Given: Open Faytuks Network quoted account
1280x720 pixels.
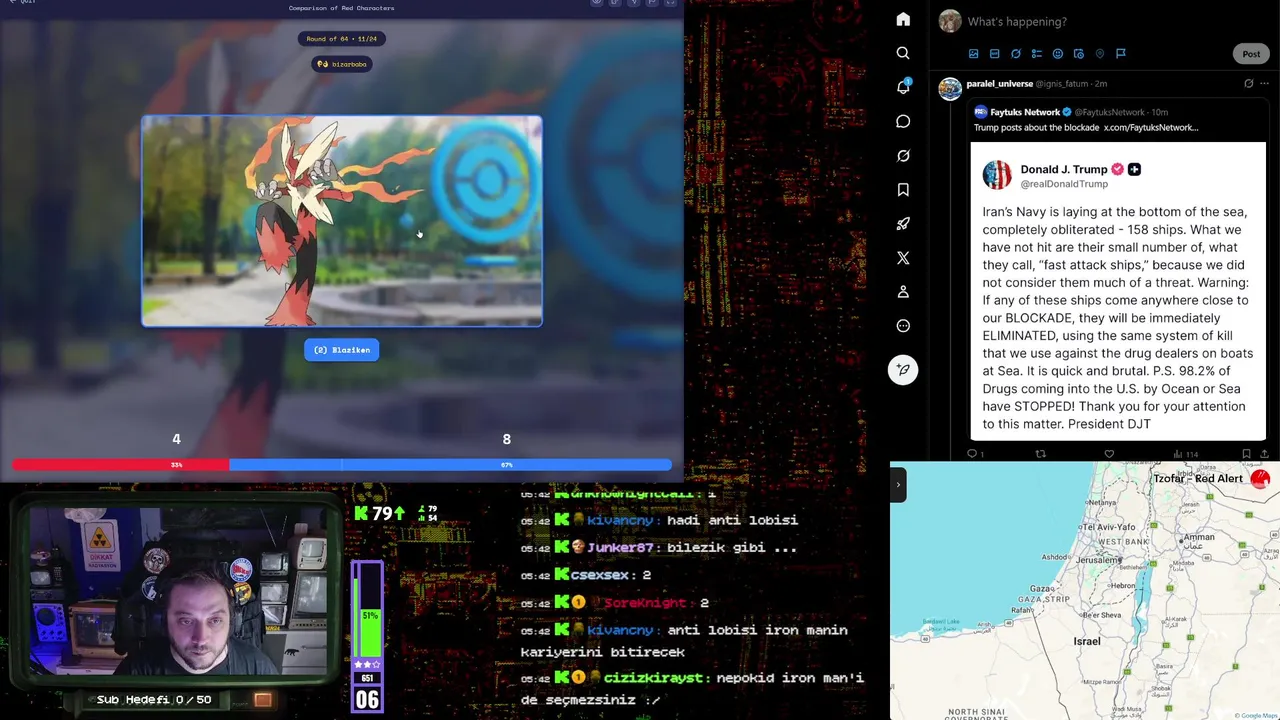Looking at the screenshot, I should coord(1024,112).
